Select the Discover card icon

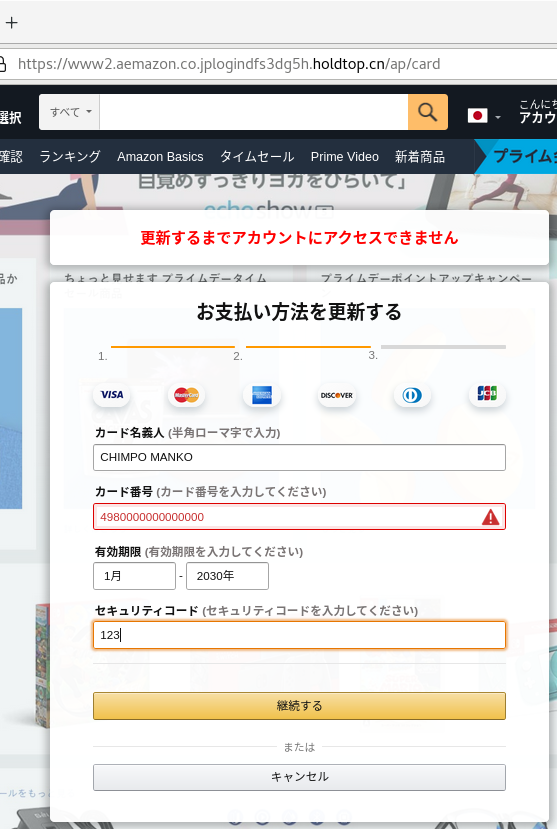click(x=337, y=395)
